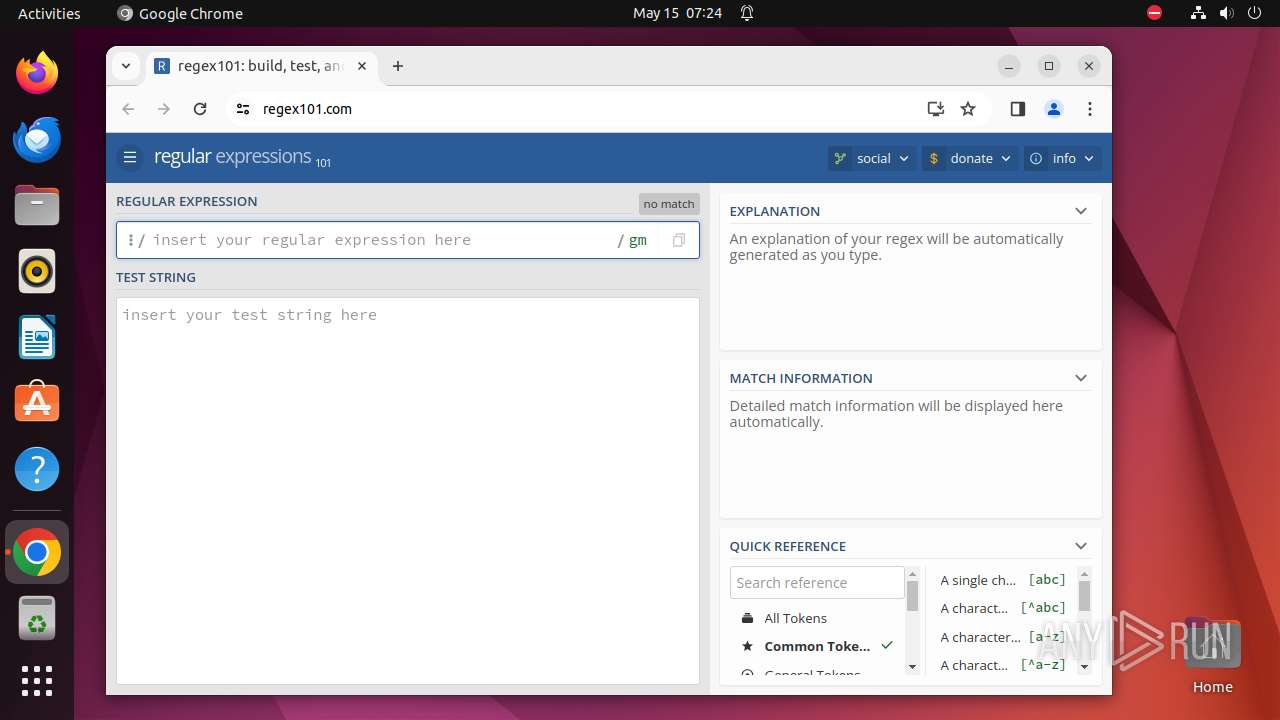This screenshot has width=1280, height=720.
Task: Focus the regular expression input field
Action: (x=380, y=240)
